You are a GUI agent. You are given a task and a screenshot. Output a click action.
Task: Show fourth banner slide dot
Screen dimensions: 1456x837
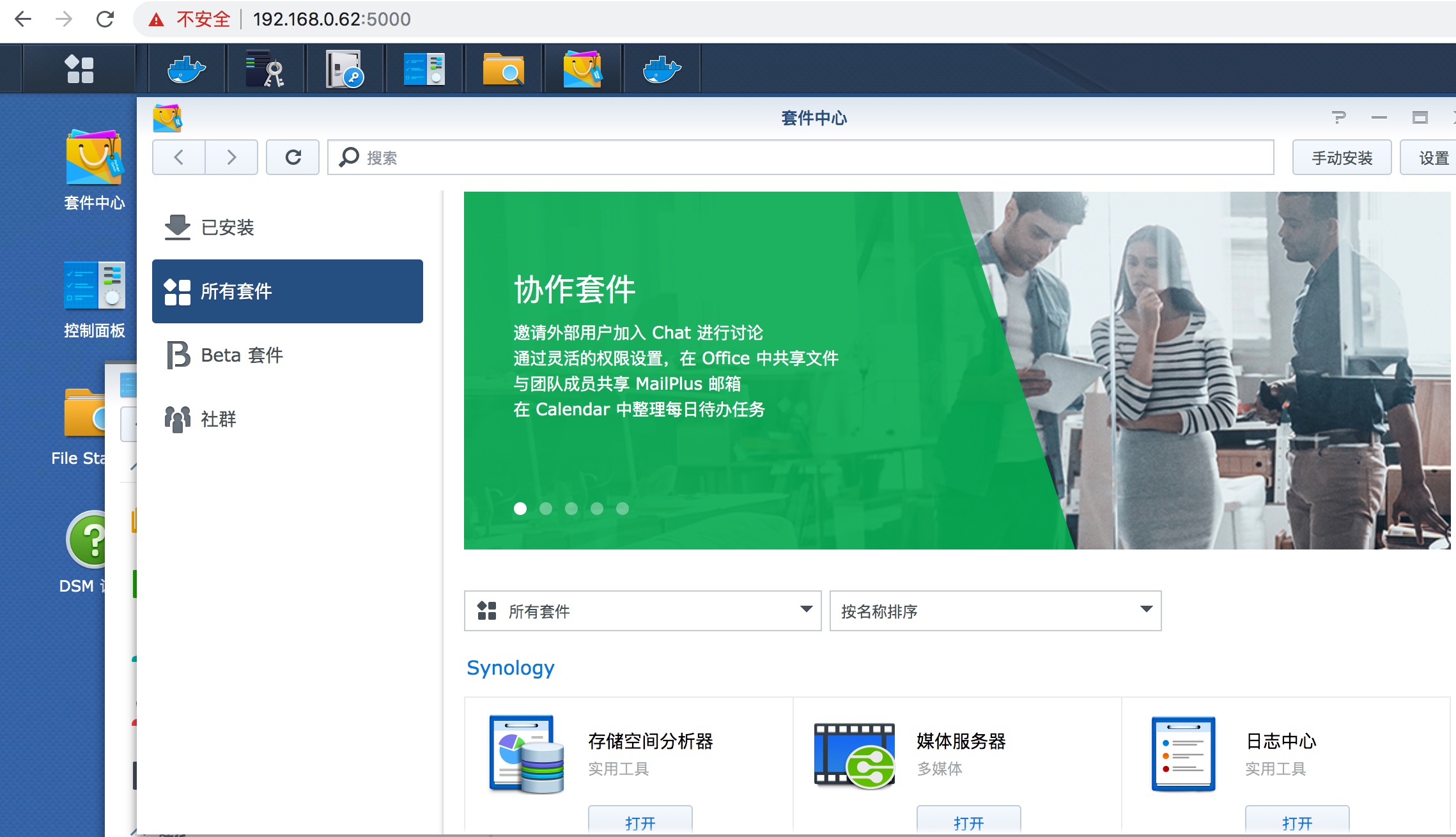(597, 509)
